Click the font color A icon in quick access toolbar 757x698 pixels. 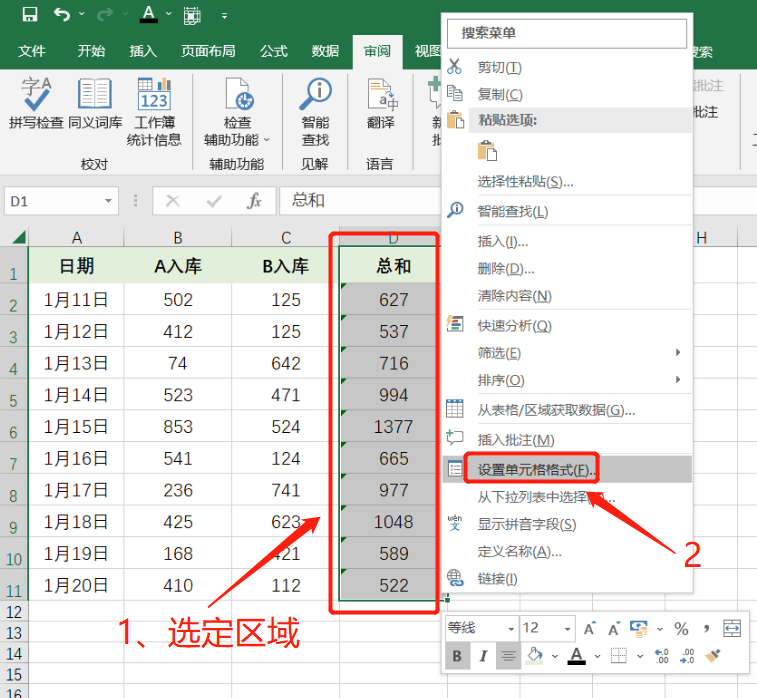pyautogui.click(x=148, y=14)
